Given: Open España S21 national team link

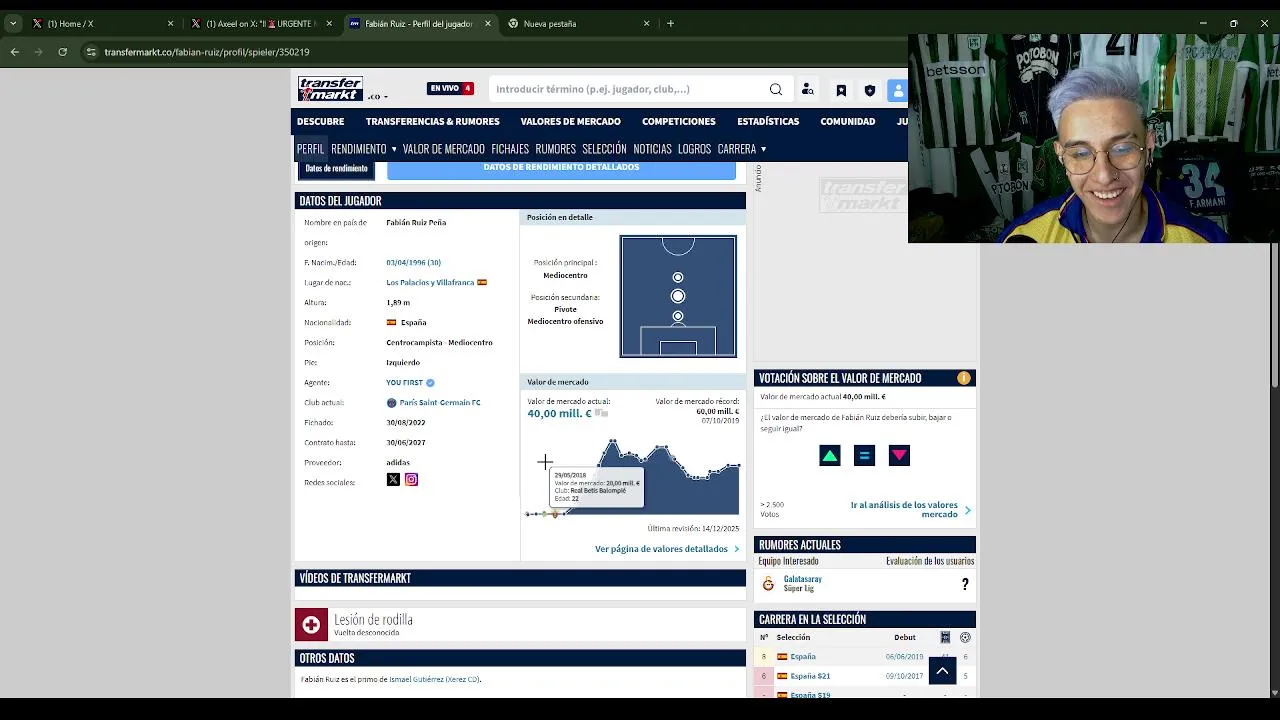Looking at the screenshot, I should click(810, 676).
